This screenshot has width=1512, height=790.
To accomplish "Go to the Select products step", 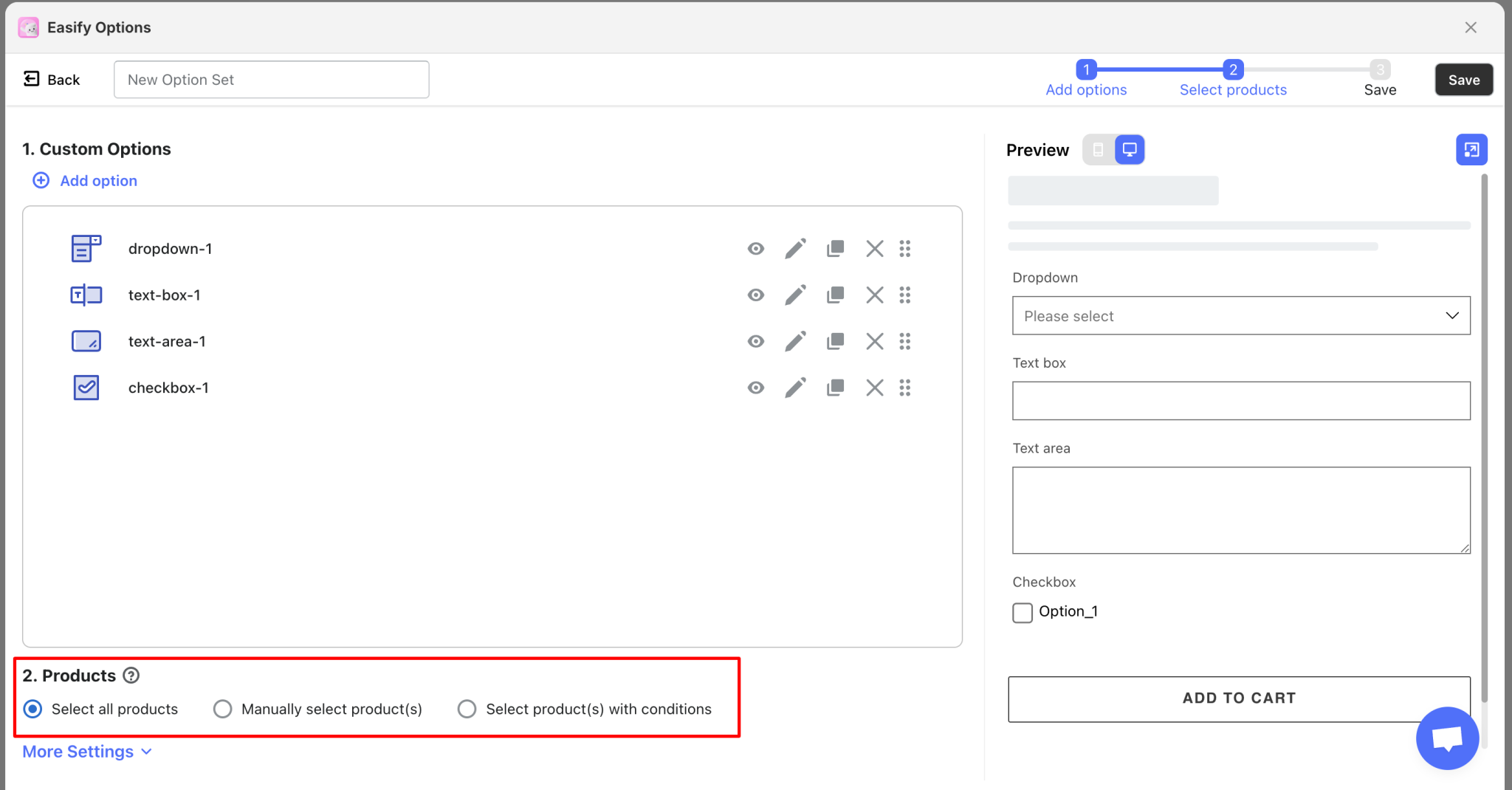I will click(1233, 80).
